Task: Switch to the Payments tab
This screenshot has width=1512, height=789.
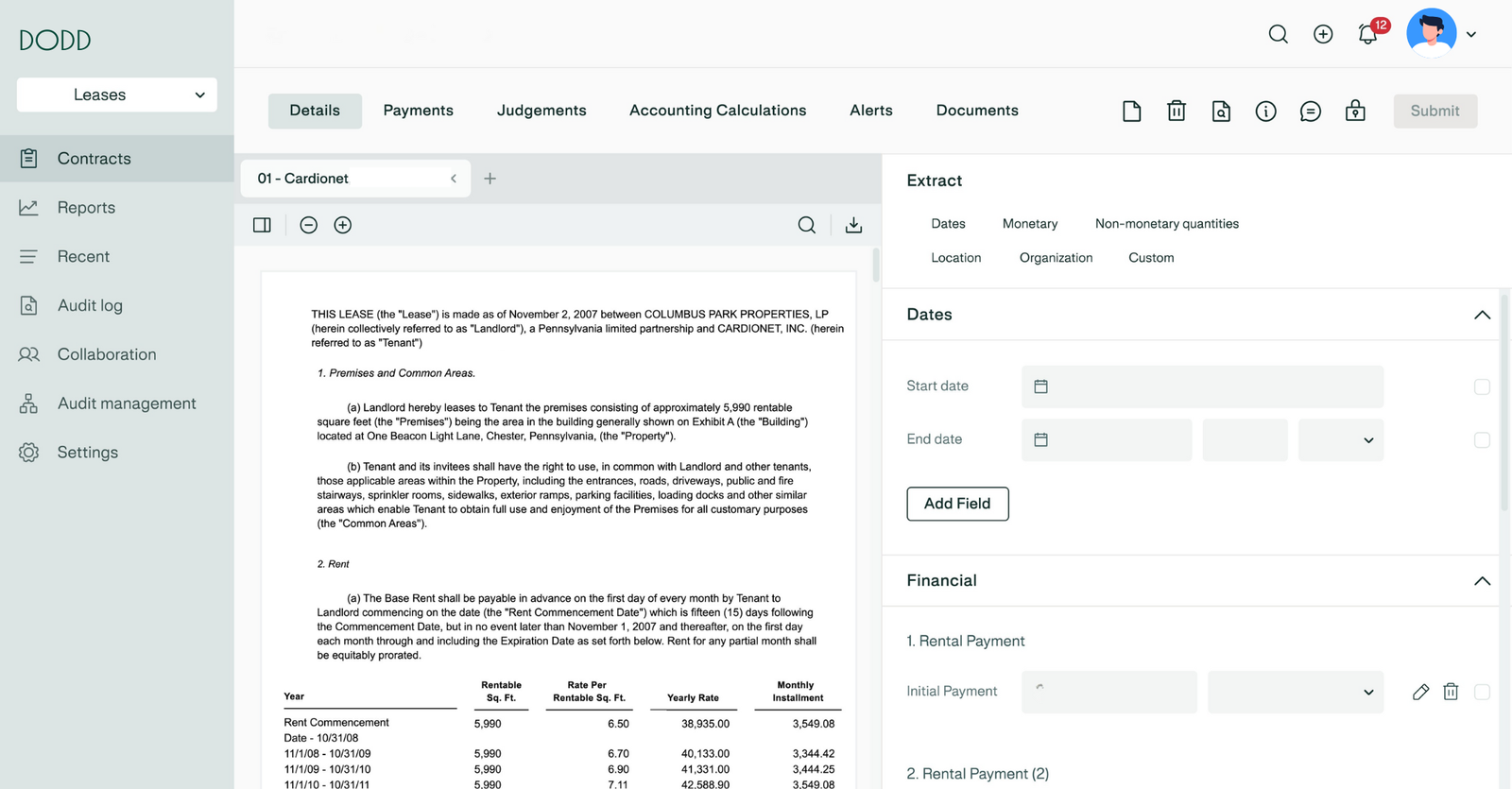Action: tap(418, 111)
